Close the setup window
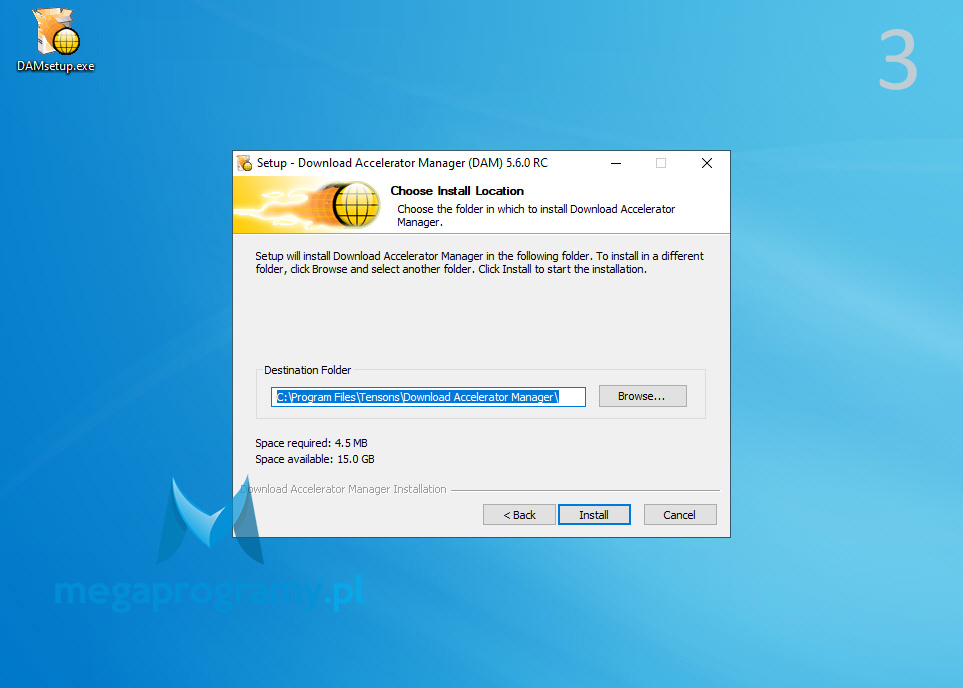Image resolution: width=963 pixels, height=688 pixels. click(x=707, y=163)
